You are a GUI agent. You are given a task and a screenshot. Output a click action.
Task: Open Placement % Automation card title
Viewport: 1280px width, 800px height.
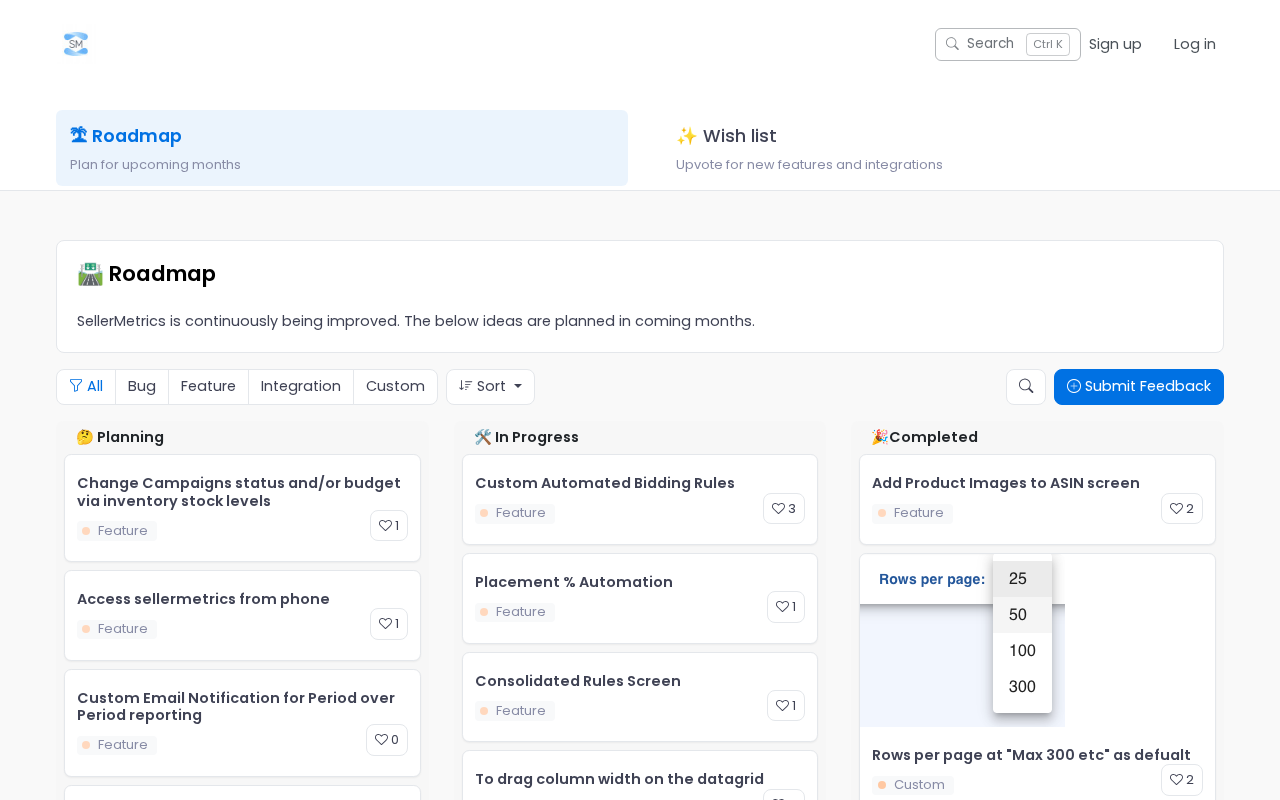click(574, 582)
